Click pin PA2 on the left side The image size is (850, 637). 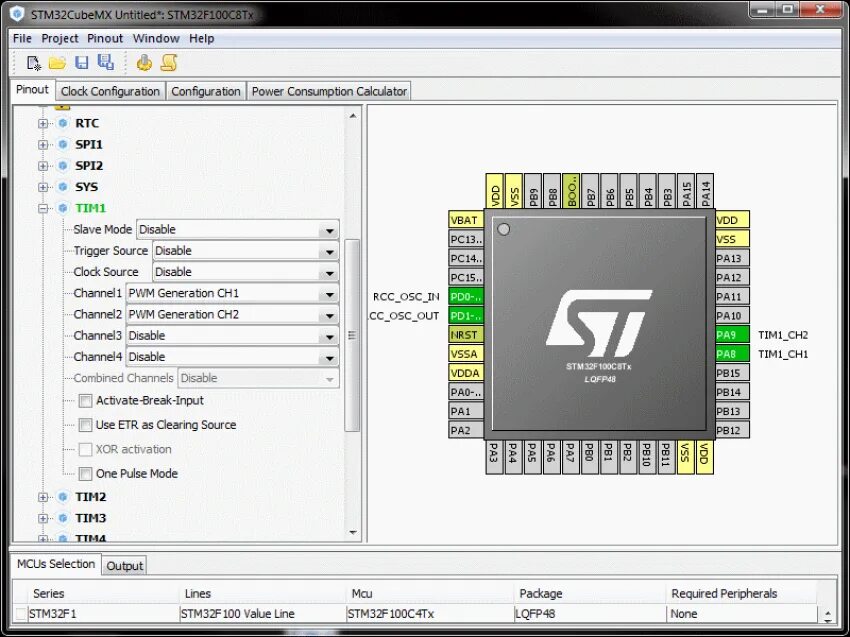[x=466, y=430]
